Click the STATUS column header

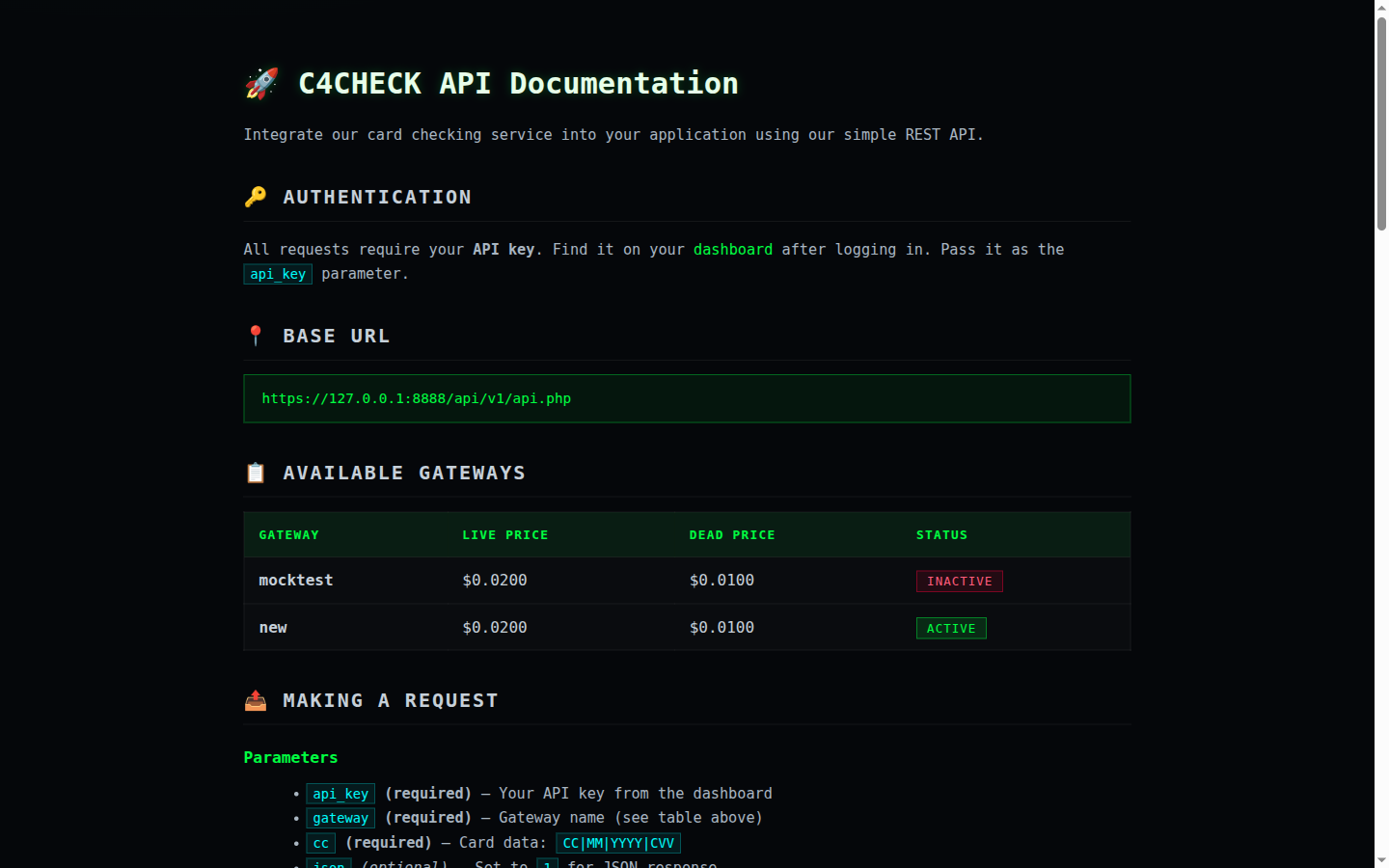[x=941, y=534]
